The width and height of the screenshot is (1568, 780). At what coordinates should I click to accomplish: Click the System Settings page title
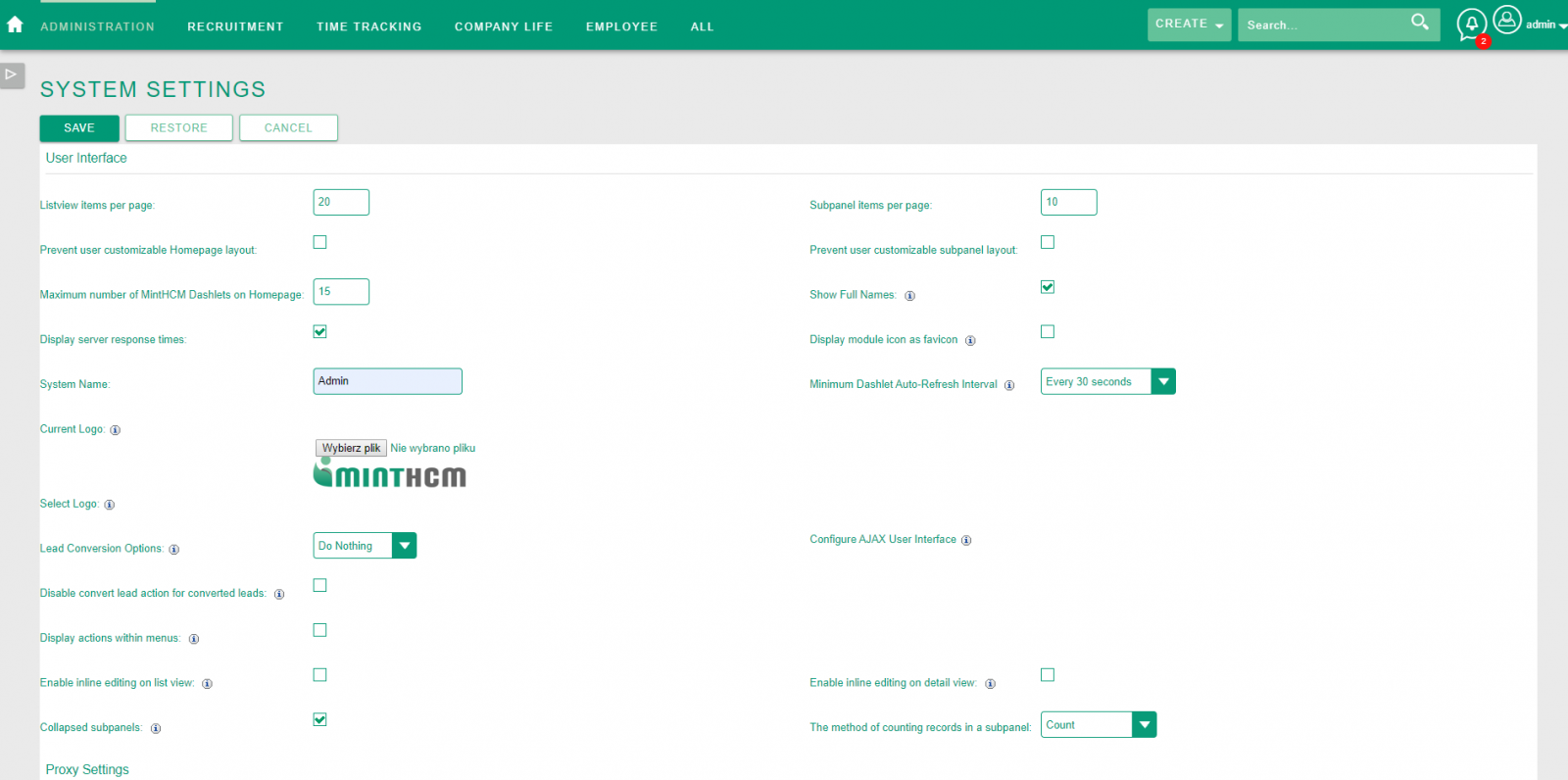click(x=153, y=89)
